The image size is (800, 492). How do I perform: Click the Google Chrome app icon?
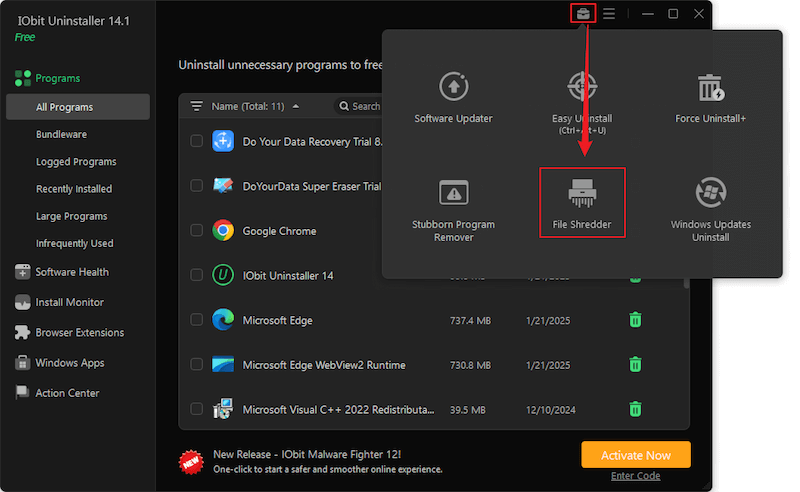(223, 230)
